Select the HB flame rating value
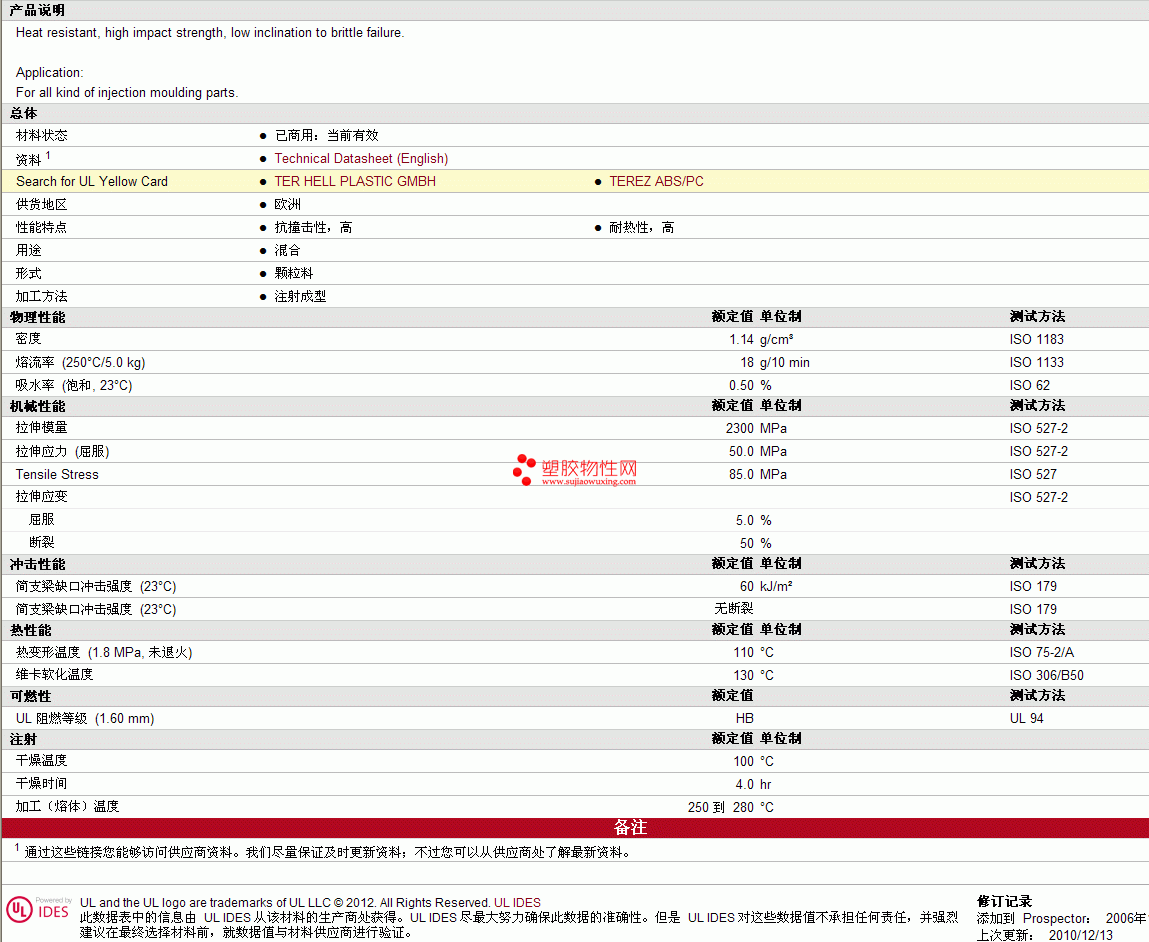This screenshot has width=1149, height=942. tap(745, 719)
